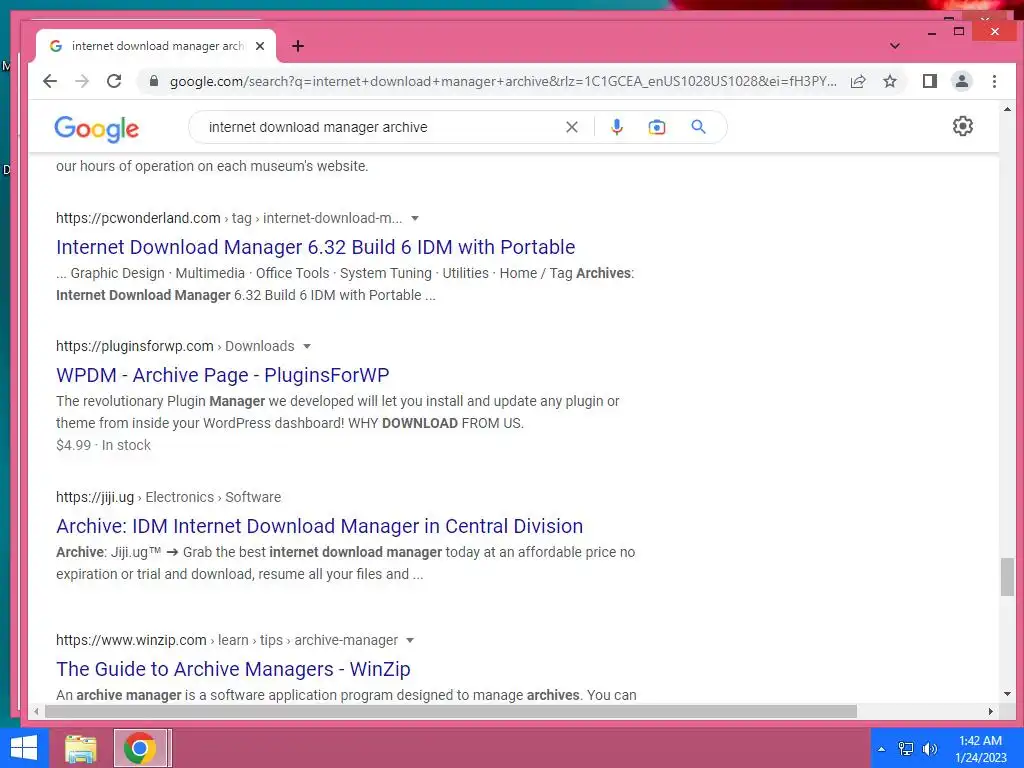Click the https://pluginsforwp.com URL text
The height and width of the screenshot is (768, 1024).
tap(135, 346)
